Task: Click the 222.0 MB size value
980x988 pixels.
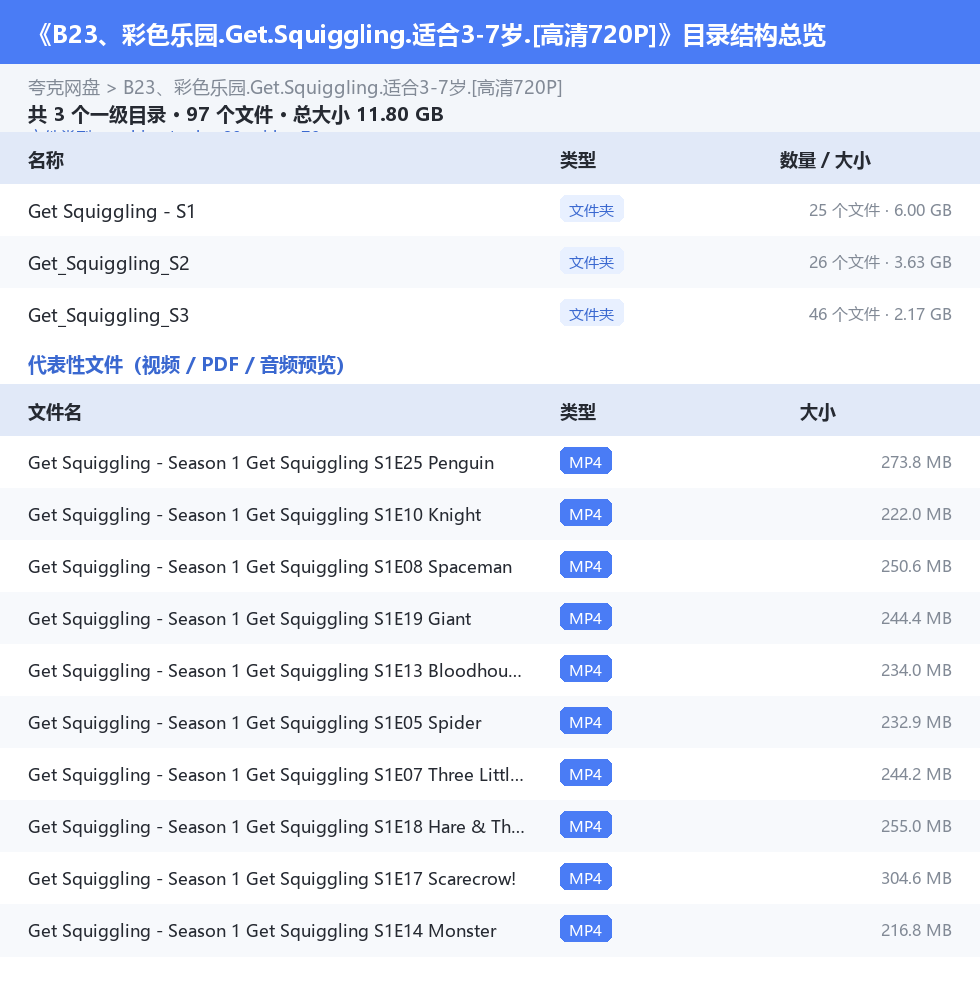Action: (x=916, y=514)
